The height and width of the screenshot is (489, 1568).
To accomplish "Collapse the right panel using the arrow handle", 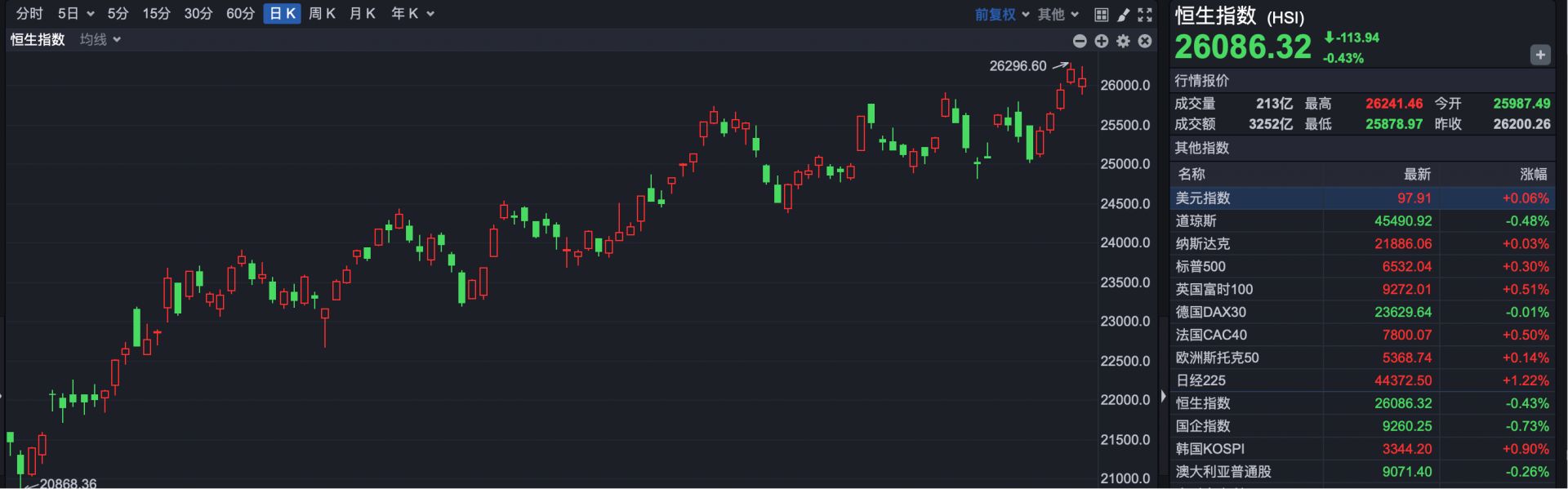I will coord(1163,396).
